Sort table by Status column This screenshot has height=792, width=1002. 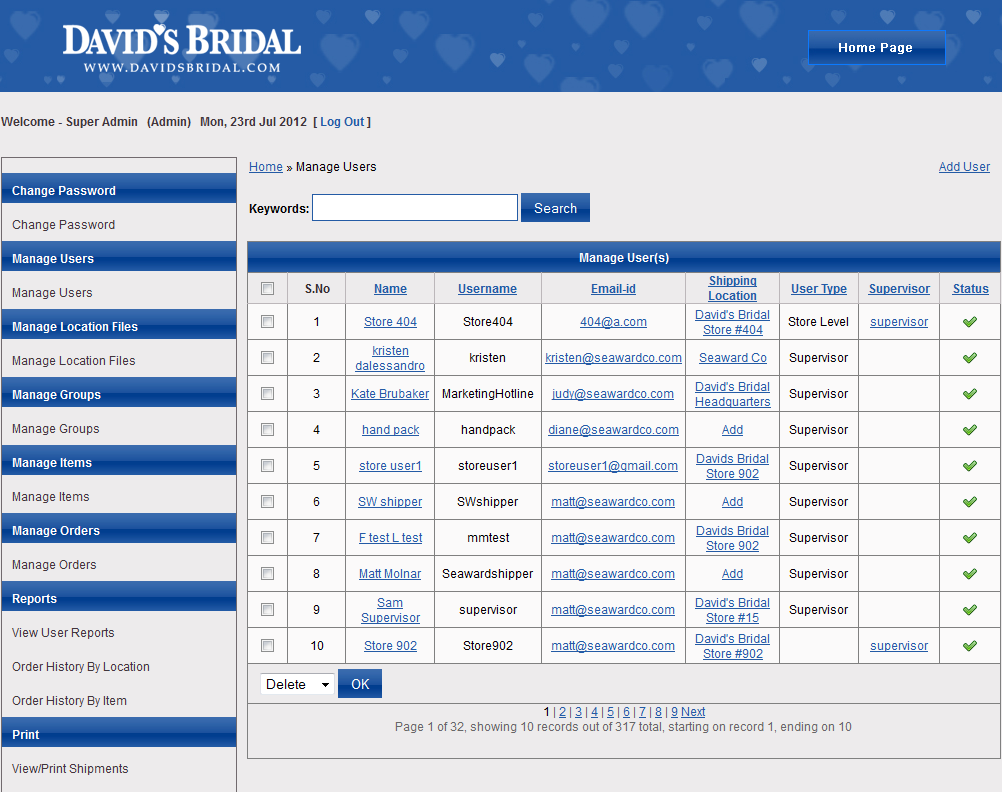coord(970,288)
